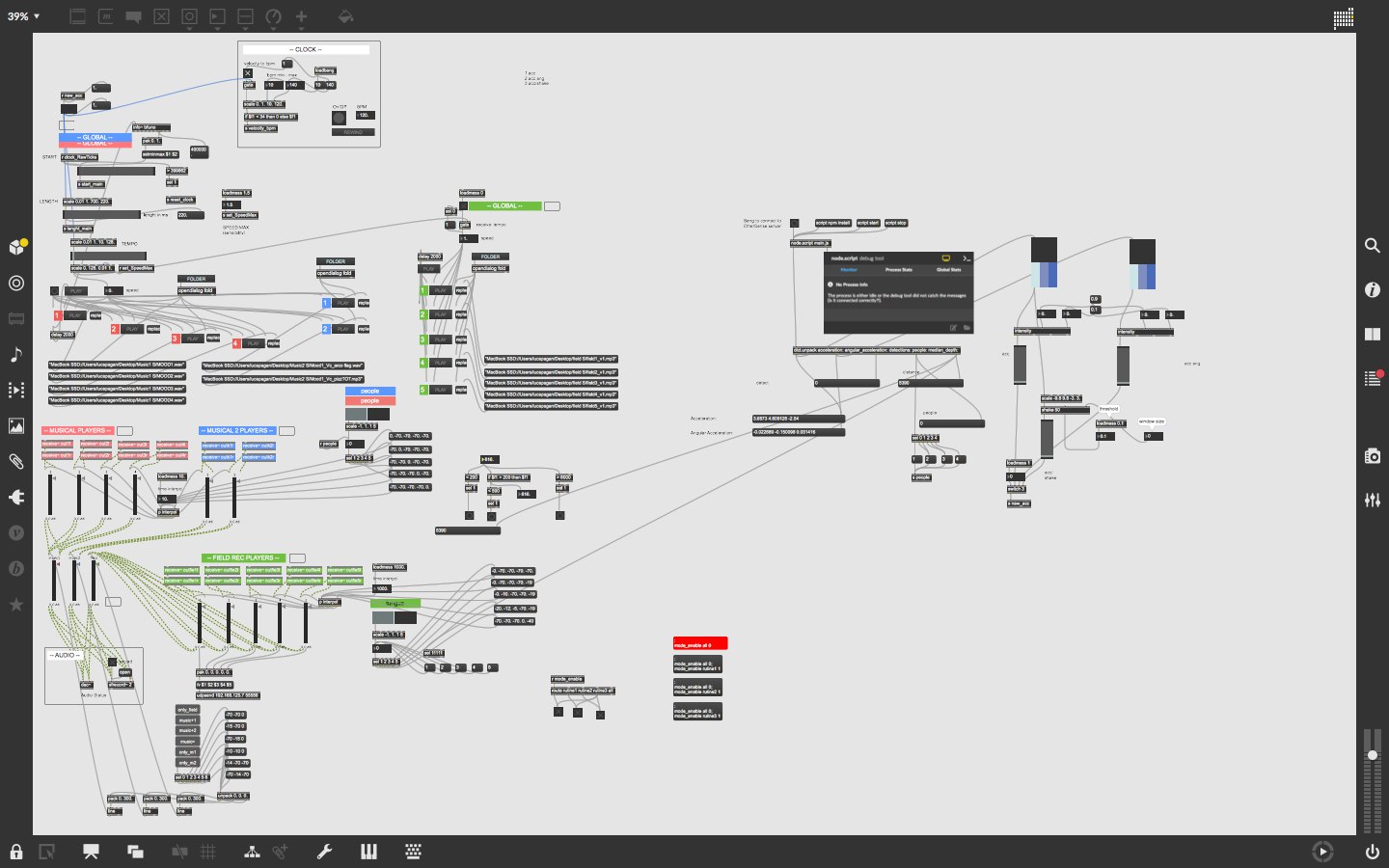The width and height of the screenshot is (1389, 868).
Task: Select the Global Stats tab
Action: coord(948,270)
